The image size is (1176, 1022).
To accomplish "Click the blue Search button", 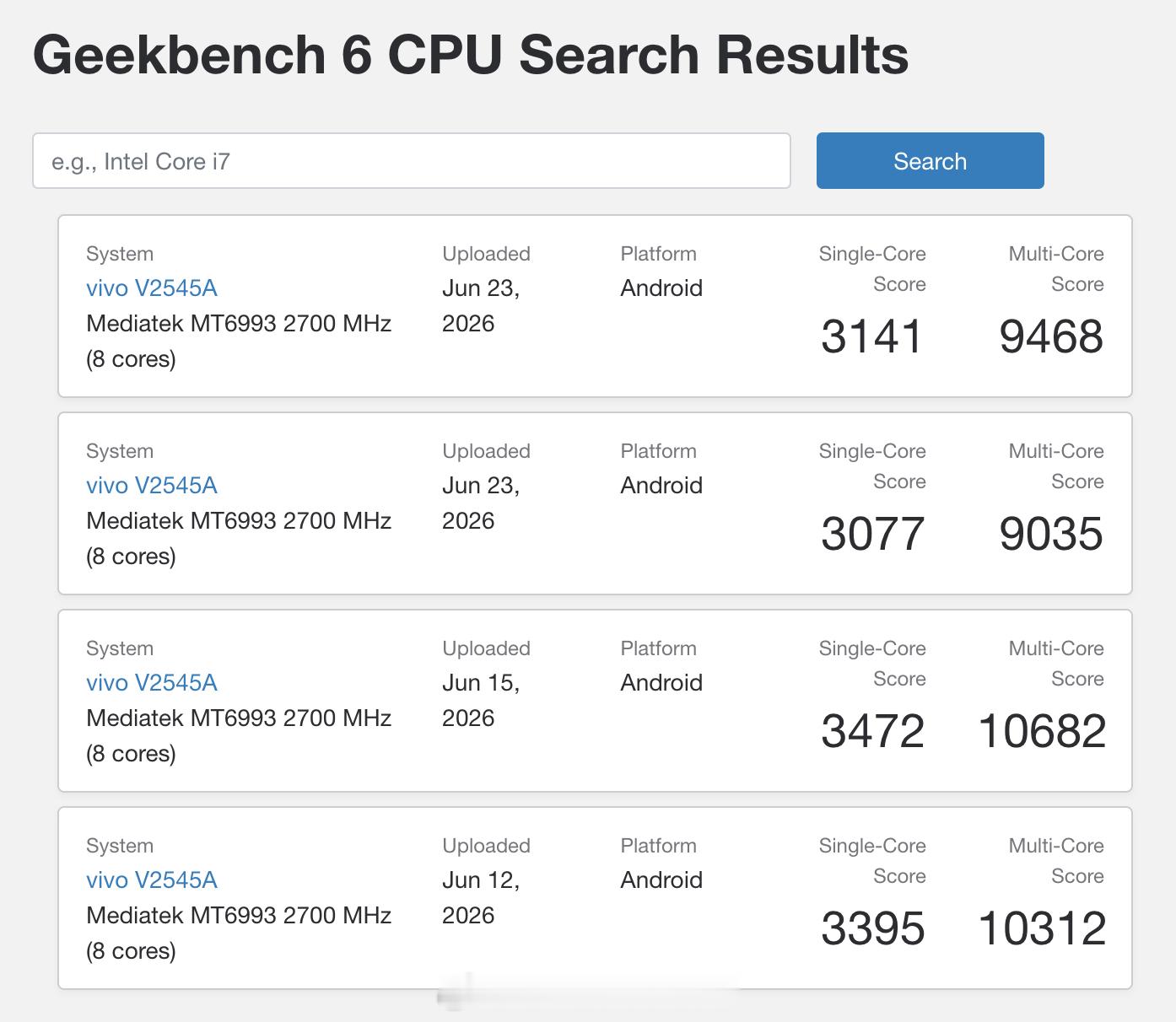I will point(930,160).
